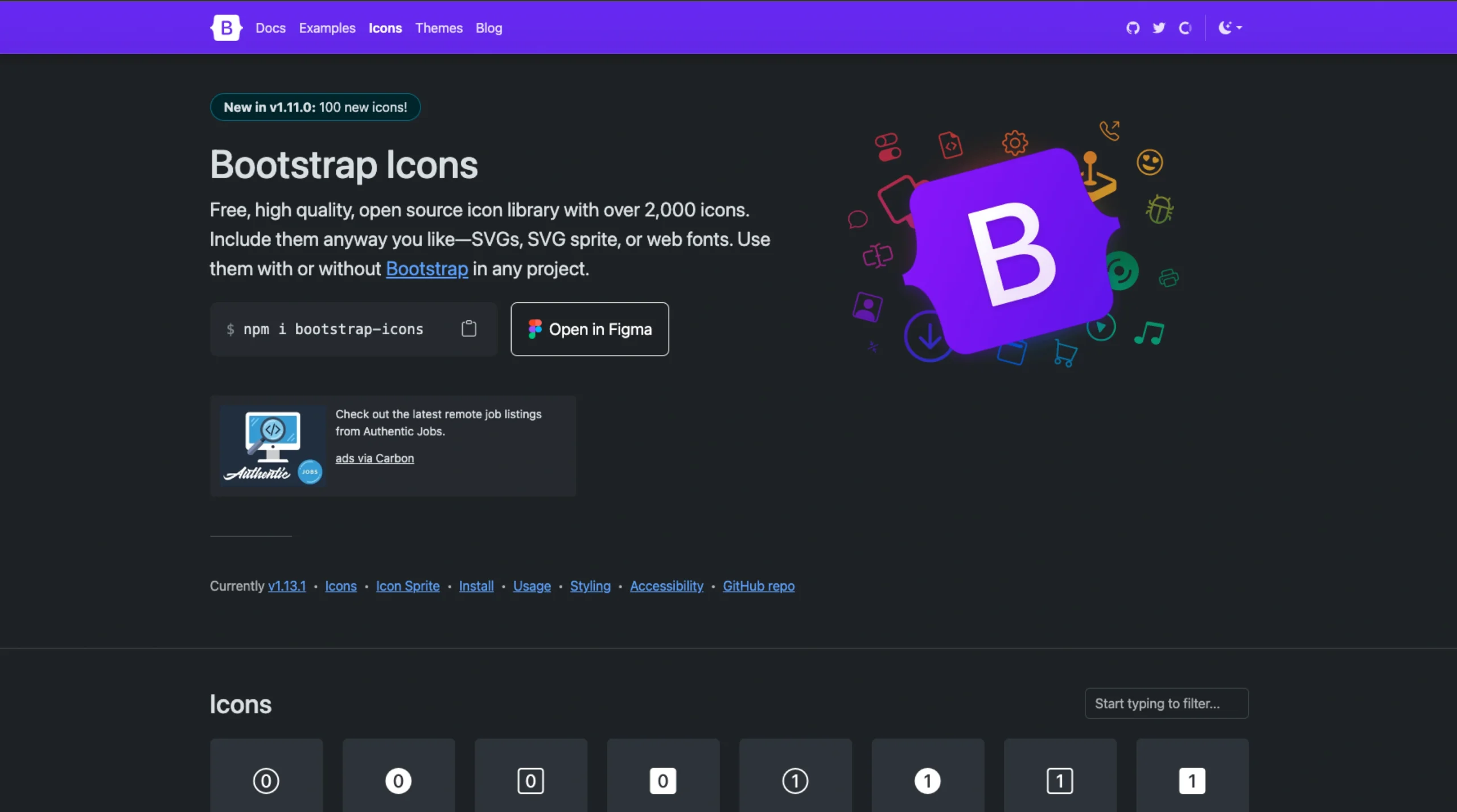The image size is (1457, 812).
Task: Click the Open in Figma button
Action: coord(590,329)
